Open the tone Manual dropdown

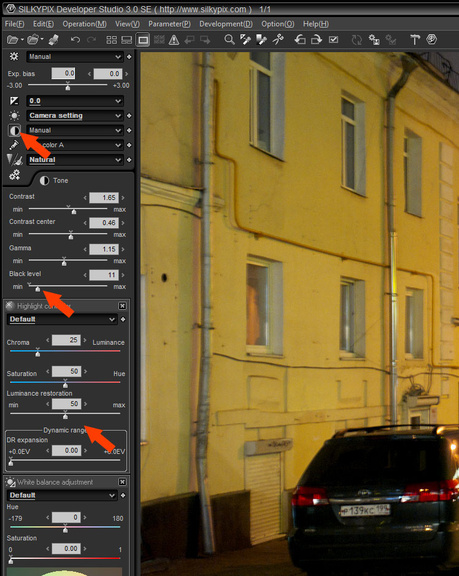(75, 130)
